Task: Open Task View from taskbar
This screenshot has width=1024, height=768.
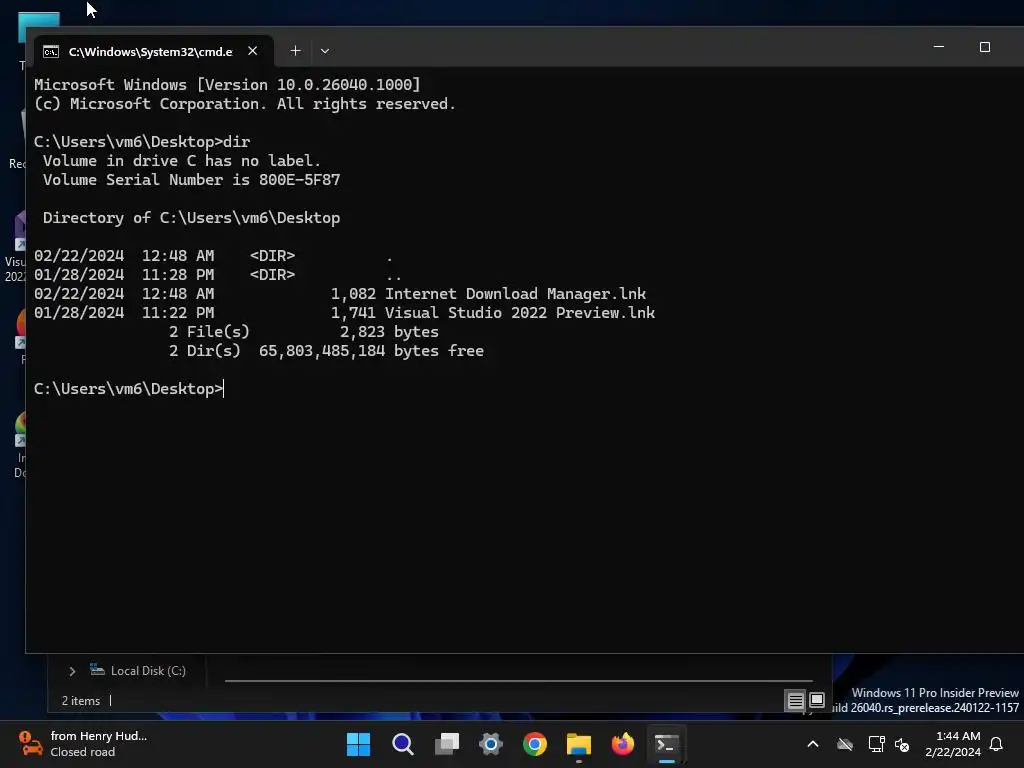Action: coord(447,744)
